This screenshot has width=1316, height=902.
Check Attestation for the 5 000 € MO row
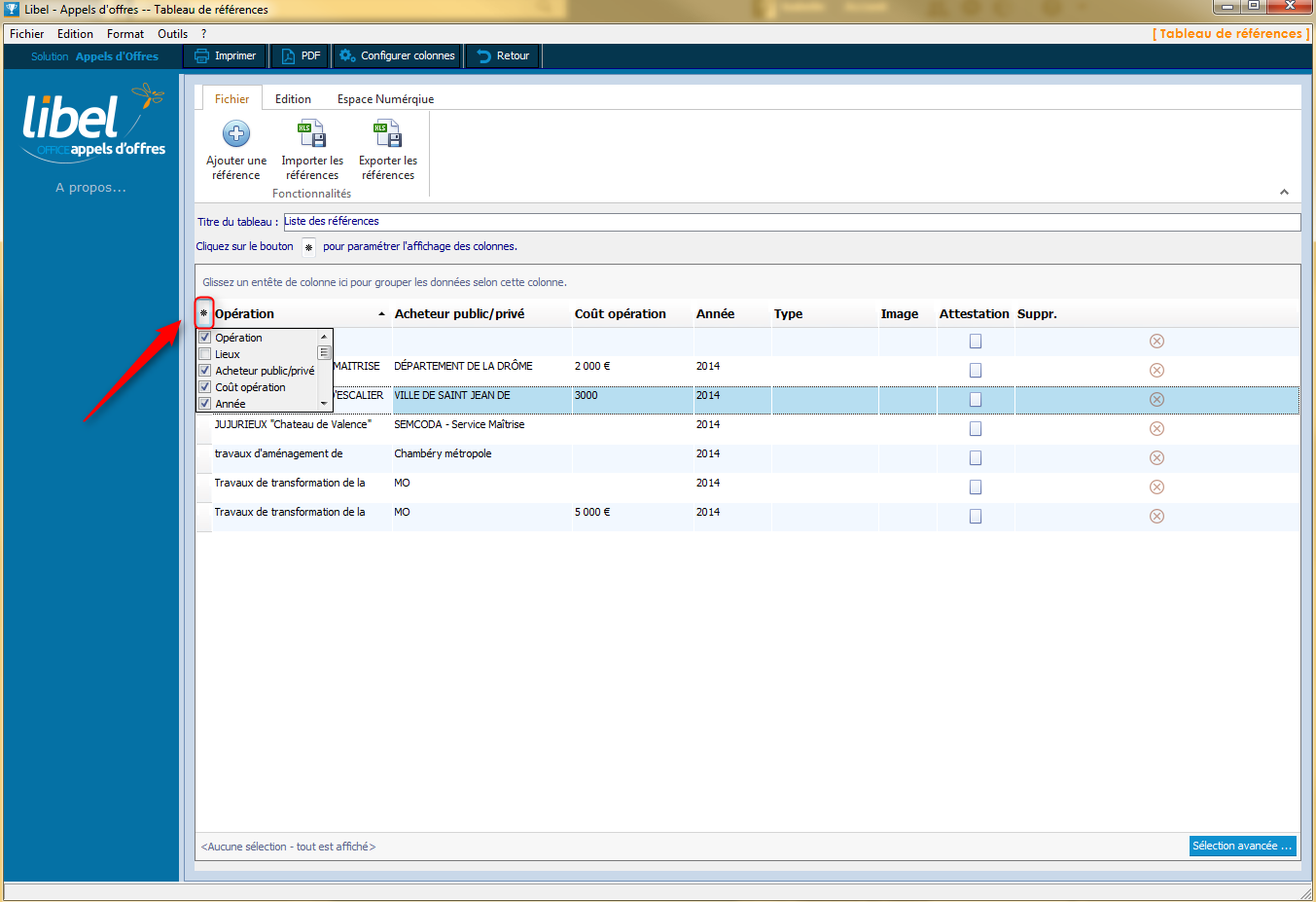coord(976,516)
